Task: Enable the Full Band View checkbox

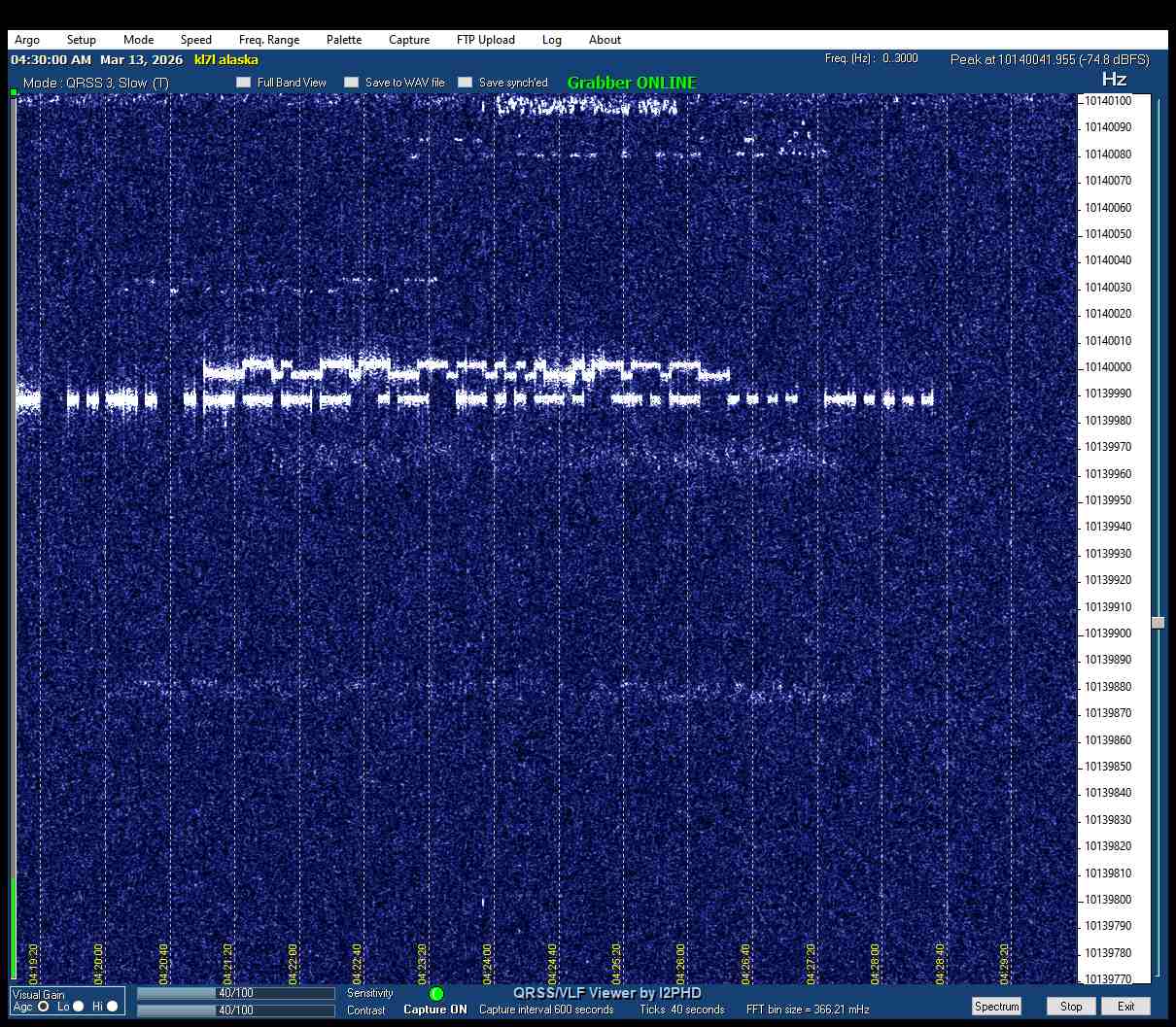Action: point(244,83)
